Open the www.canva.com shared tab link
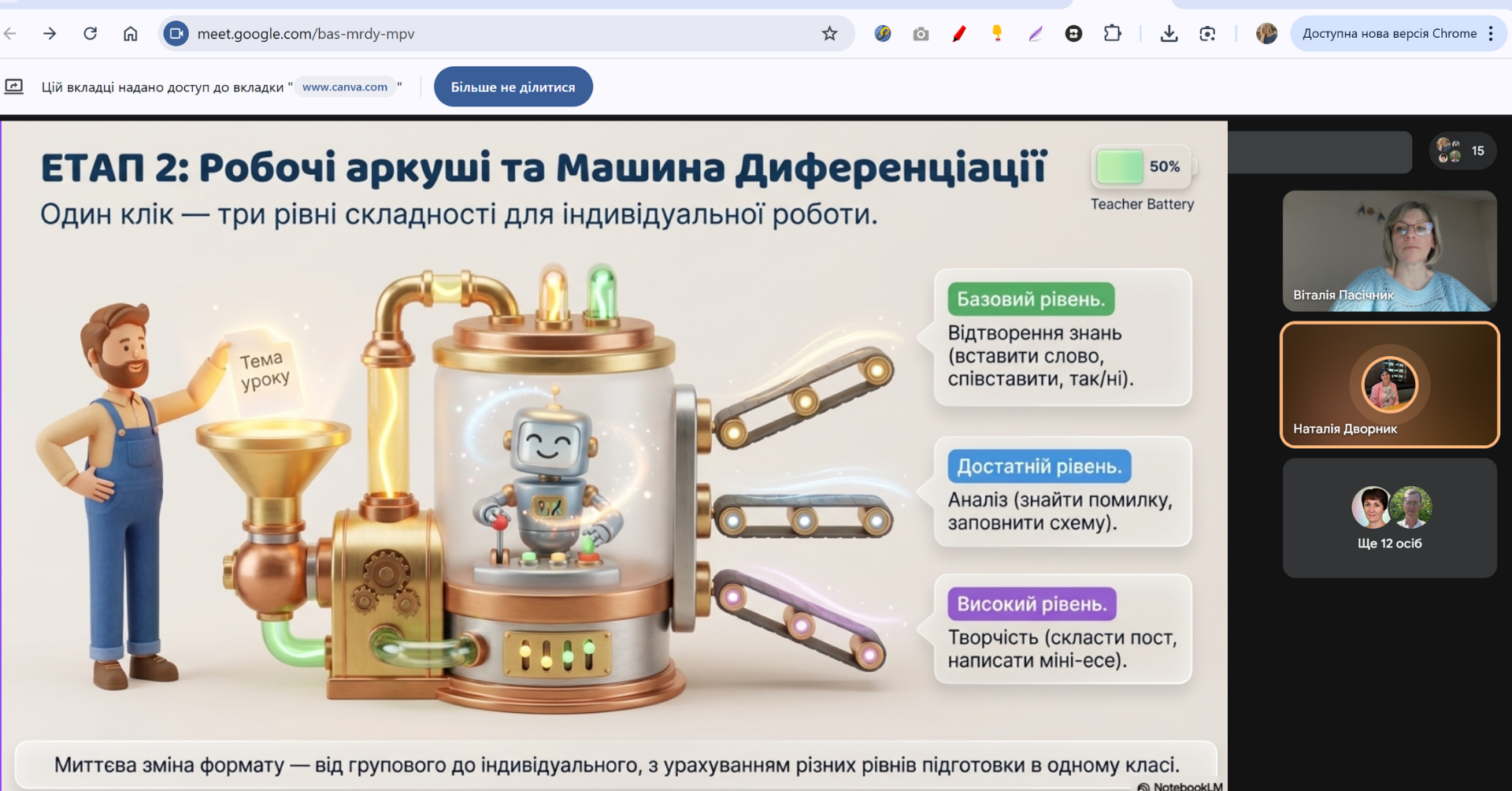Viewport: 1512px width, 791px height. [345, 87]
